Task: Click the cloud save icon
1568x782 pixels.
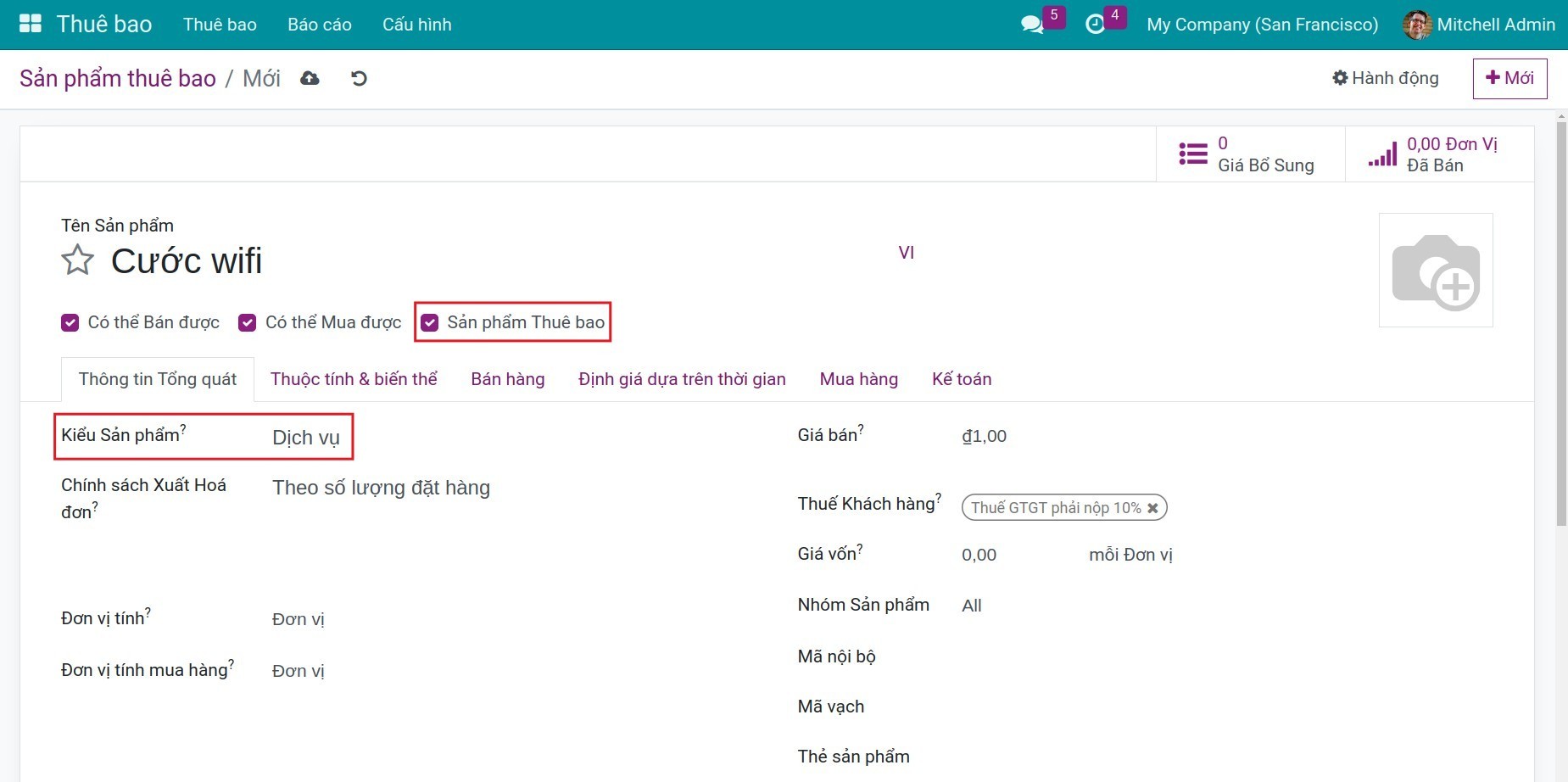Action: click(x=310, y=79)
